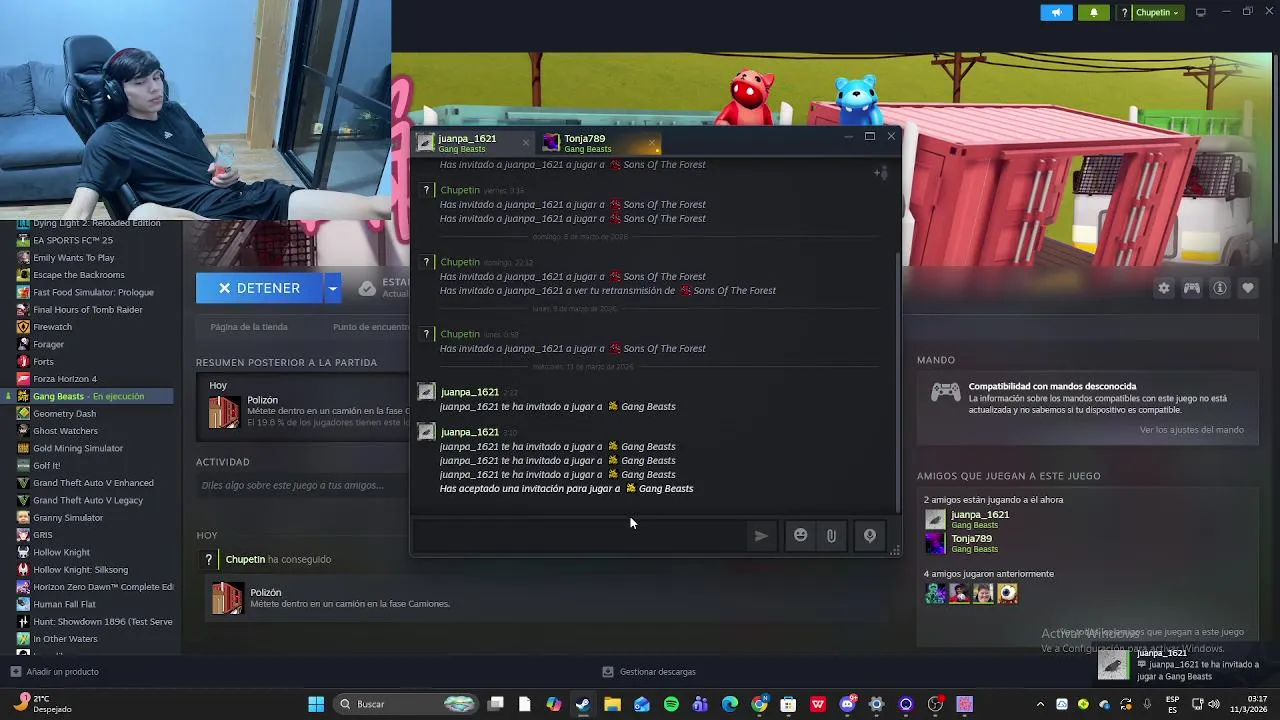This screenshot has width=1280, height=720.
Task: Open emoticon picker in chat
Action: tap(800, 536)
